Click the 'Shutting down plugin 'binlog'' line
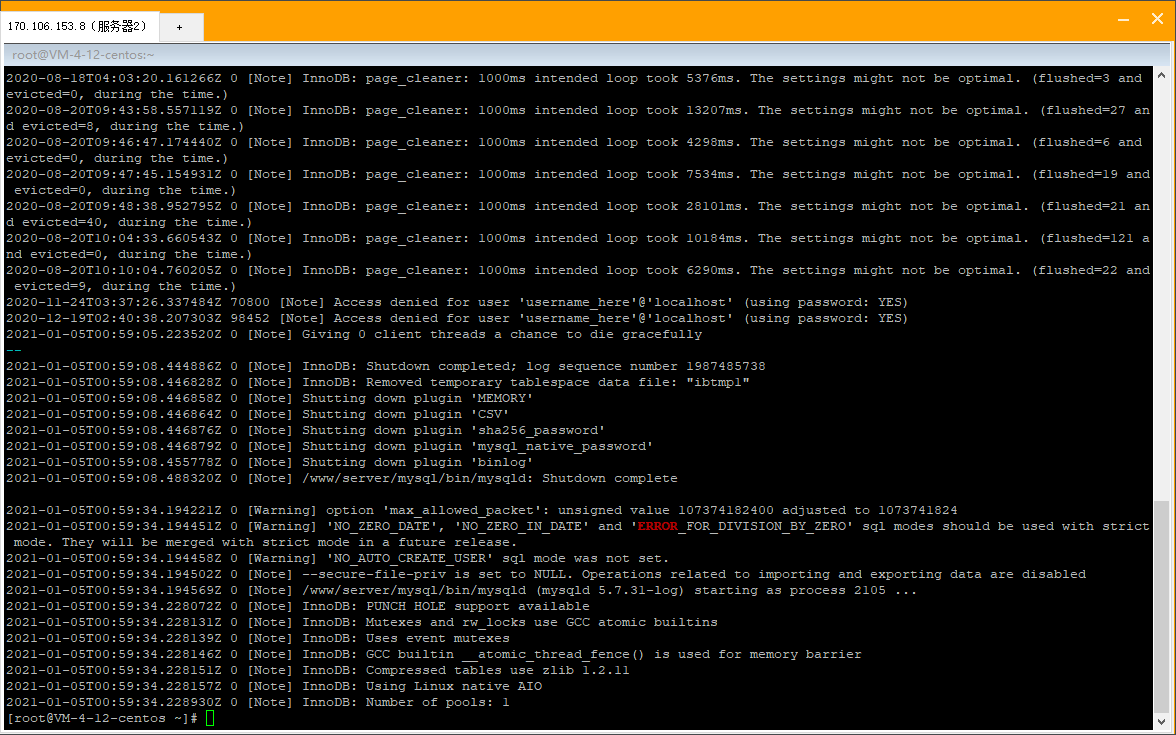 (x=269, y=463)
